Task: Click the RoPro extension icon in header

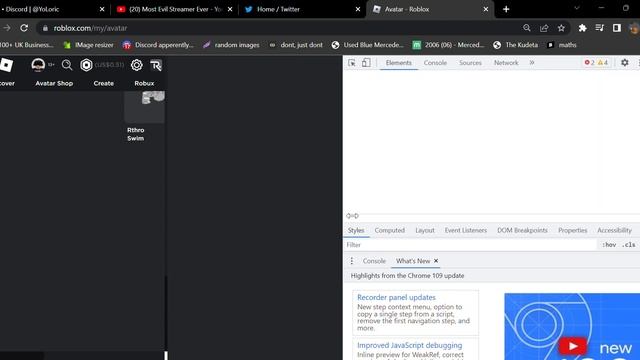Action: tap(156, 65)
